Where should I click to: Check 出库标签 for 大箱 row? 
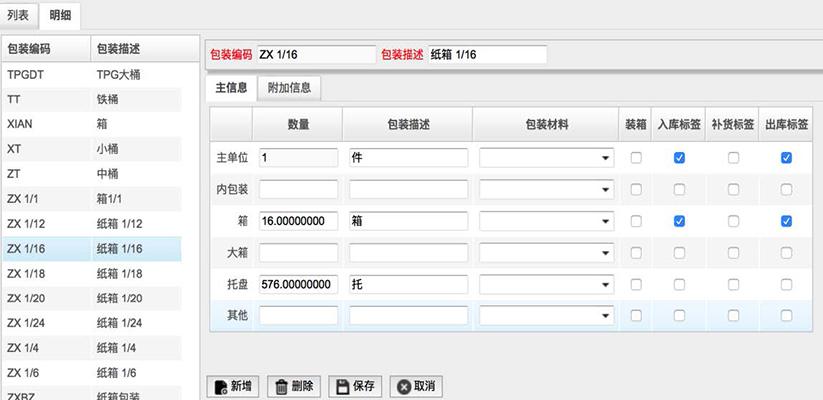click(x=786, y=253)
